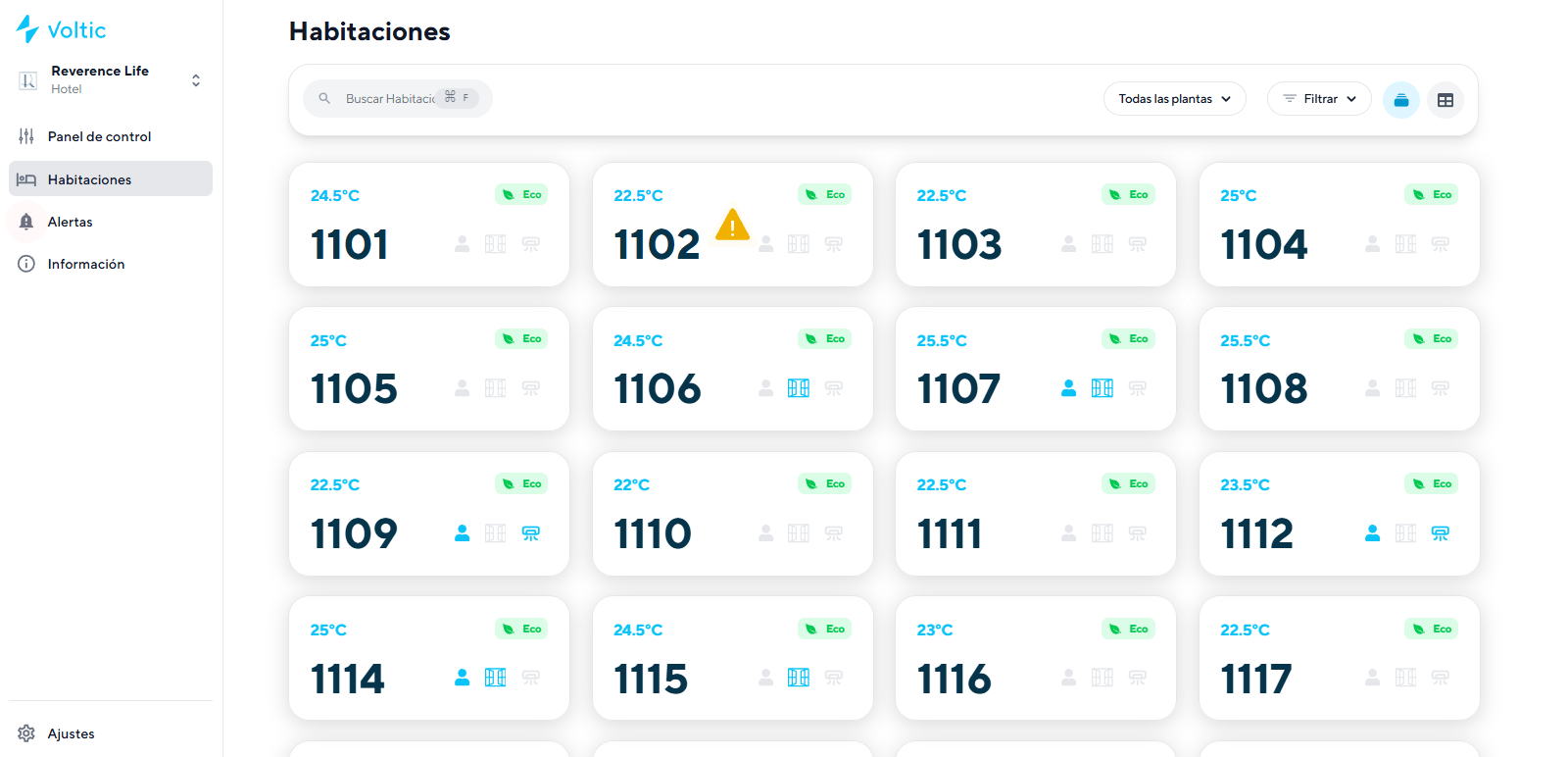Screen dimensions: 1568x757
Task: Click the Voltic logo
Action: 61,29
